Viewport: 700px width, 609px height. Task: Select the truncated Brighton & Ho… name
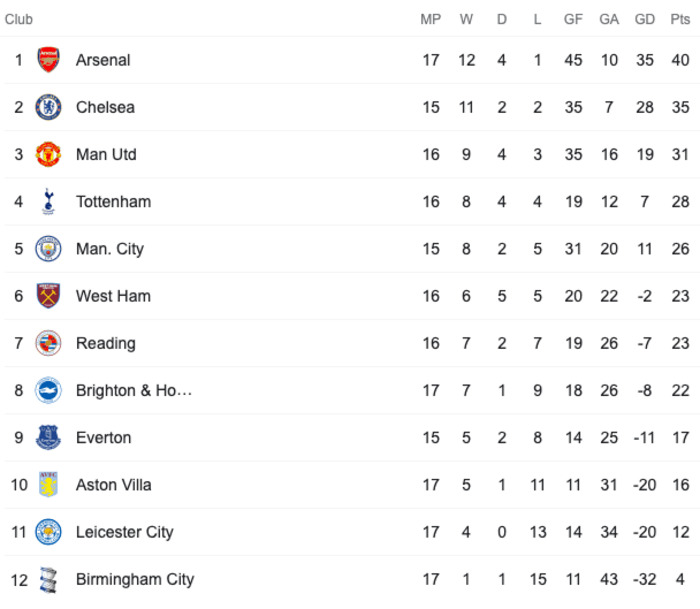[x=134, y=390]
